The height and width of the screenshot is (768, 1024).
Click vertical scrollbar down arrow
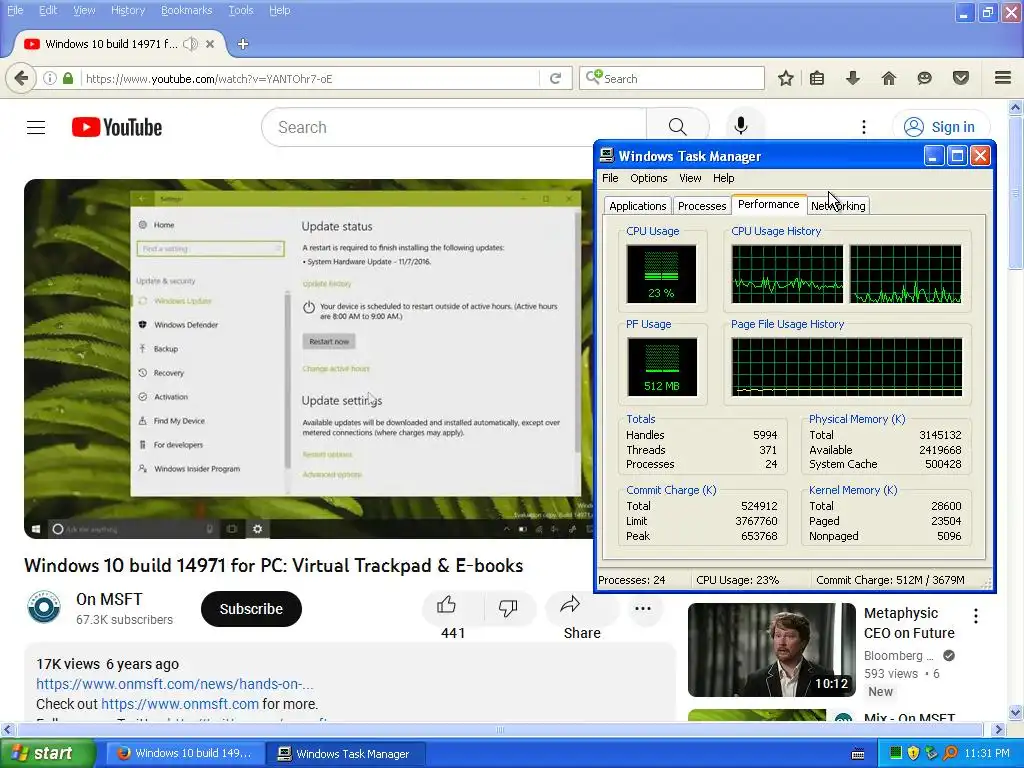coord(1015,712)
